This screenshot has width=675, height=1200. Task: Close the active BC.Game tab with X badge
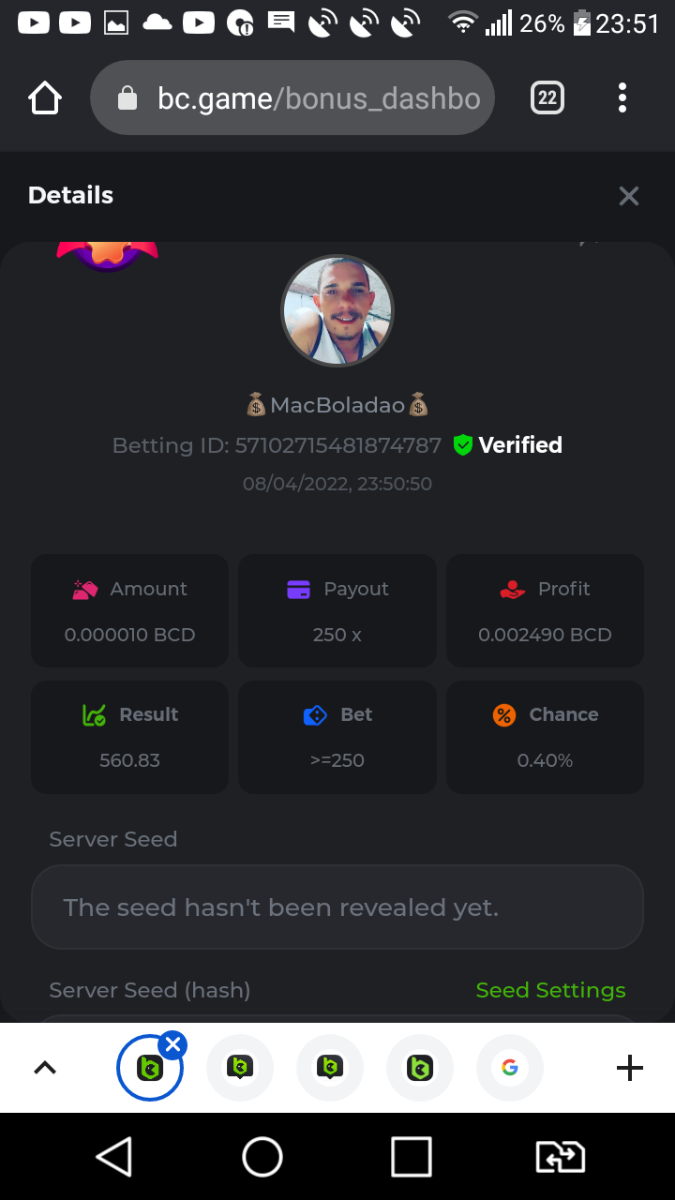tap(173, 1045)
